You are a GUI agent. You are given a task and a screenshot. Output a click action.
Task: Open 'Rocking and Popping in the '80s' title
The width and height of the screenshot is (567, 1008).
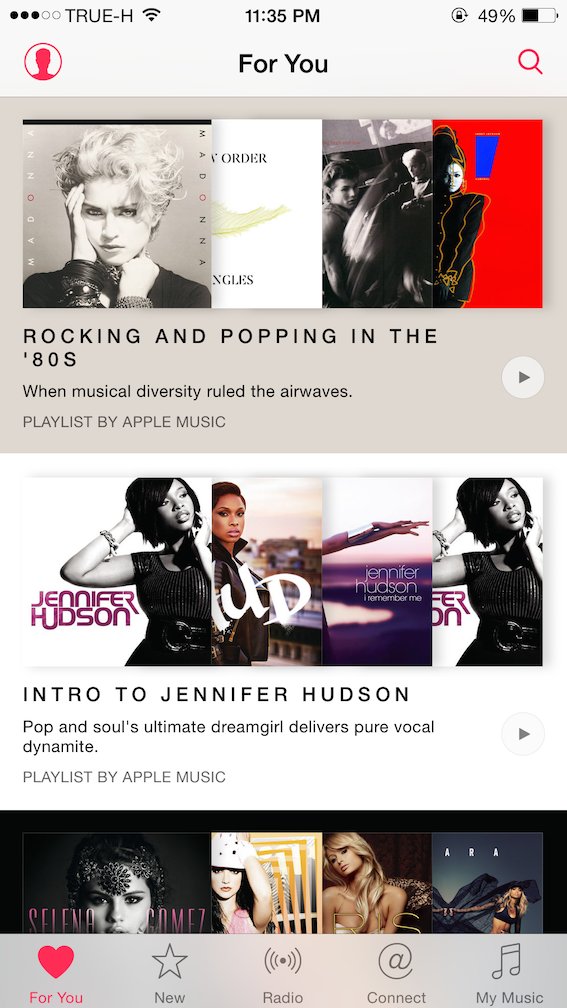pyautogui.click(x=230, y=347)
